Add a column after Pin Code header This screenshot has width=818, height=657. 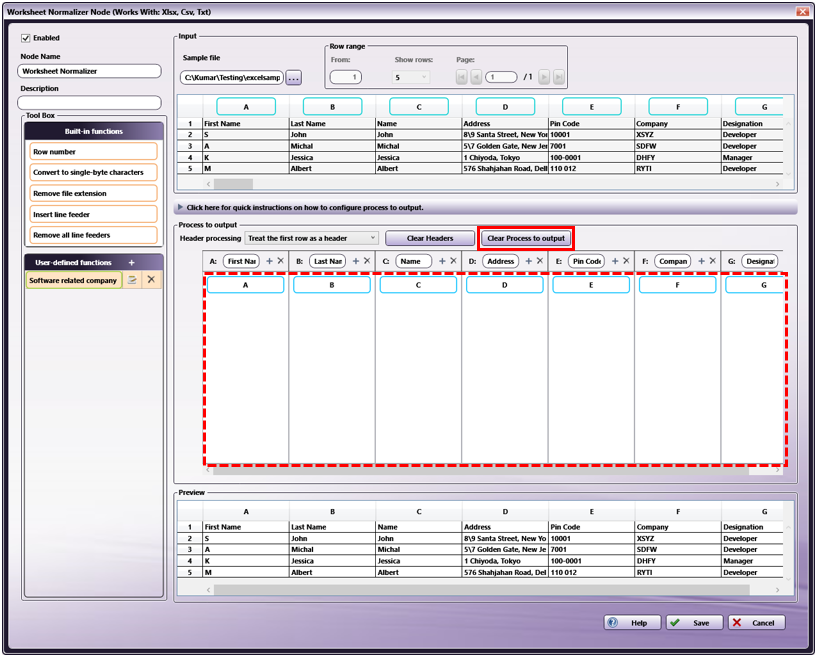tap(615, 261)
